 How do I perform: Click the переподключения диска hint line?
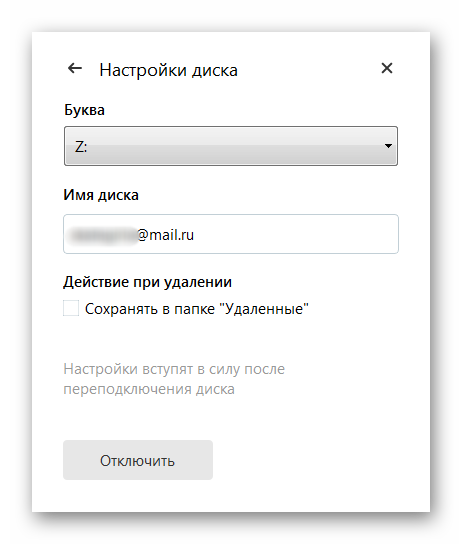[x=149, y=389]
